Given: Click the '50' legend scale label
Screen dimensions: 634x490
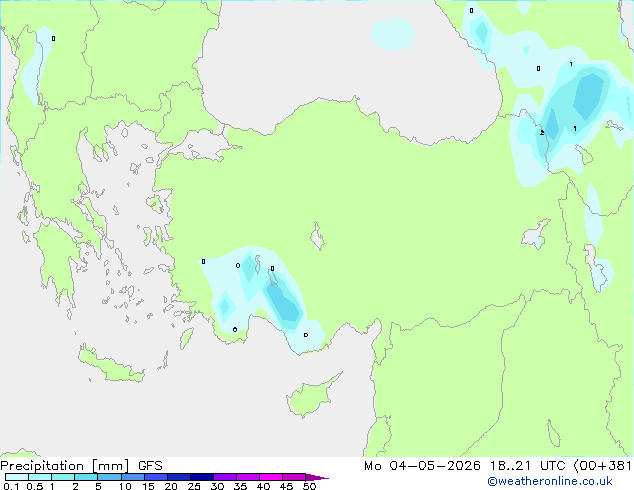Looking at the screenshot, I should coord(309,486).
